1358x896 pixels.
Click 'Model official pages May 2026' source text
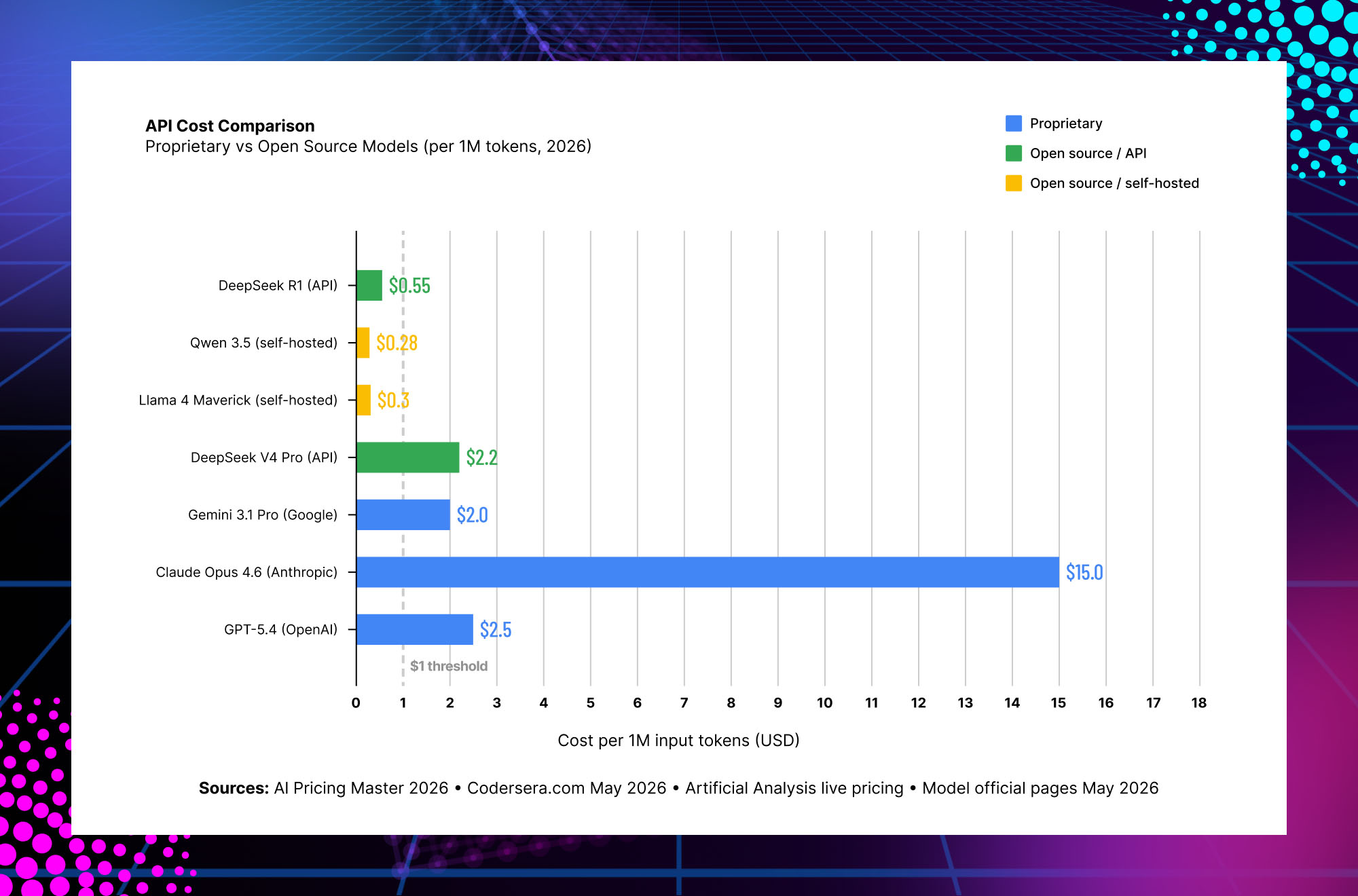[1040, 788]
